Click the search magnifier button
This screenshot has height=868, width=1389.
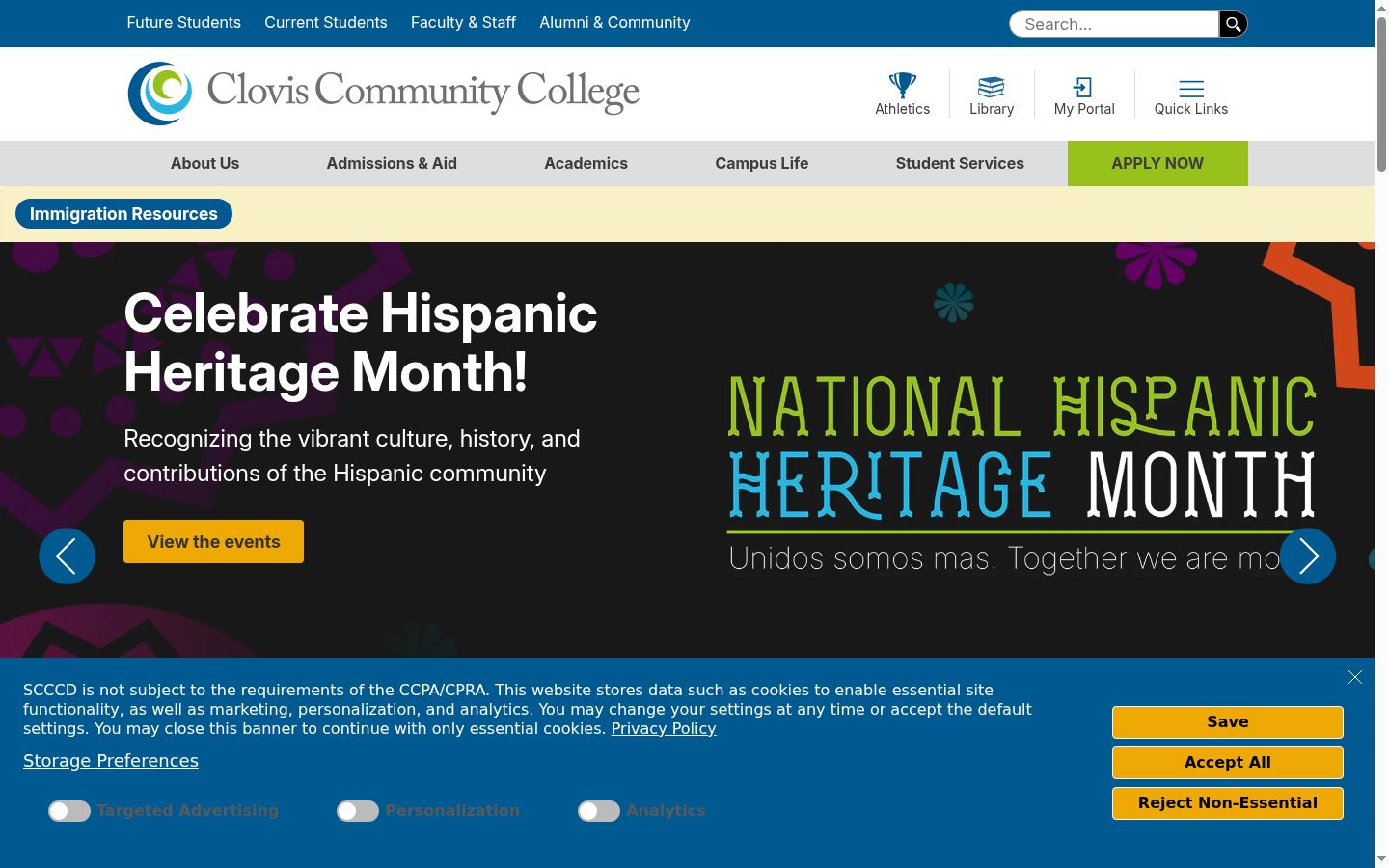click(1233, 24)
